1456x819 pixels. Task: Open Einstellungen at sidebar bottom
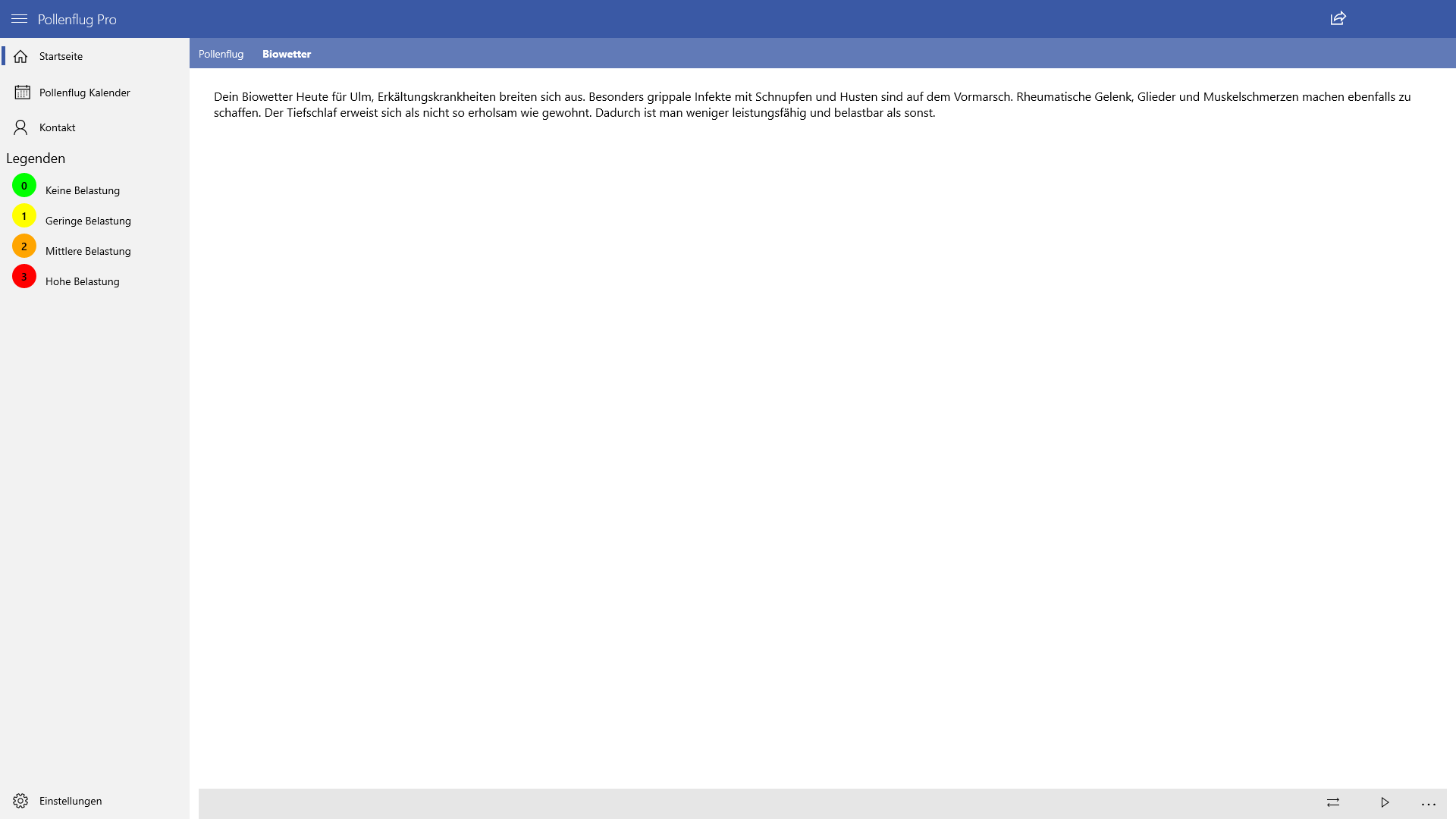[71, 801]
